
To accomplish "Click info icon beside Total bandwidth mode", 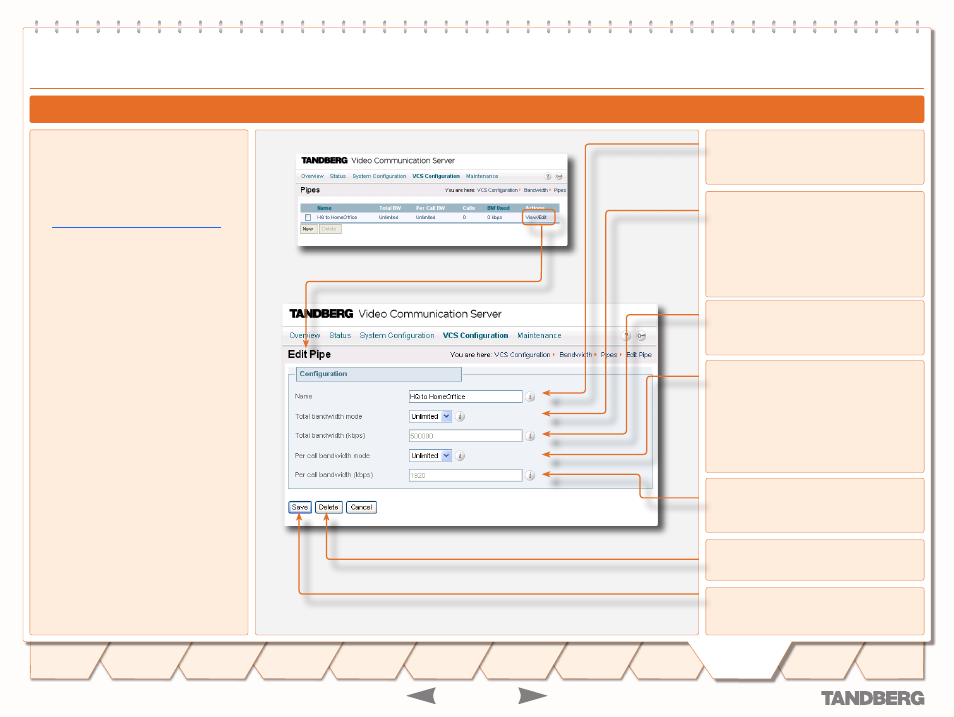I will click(x=461, y=417).
